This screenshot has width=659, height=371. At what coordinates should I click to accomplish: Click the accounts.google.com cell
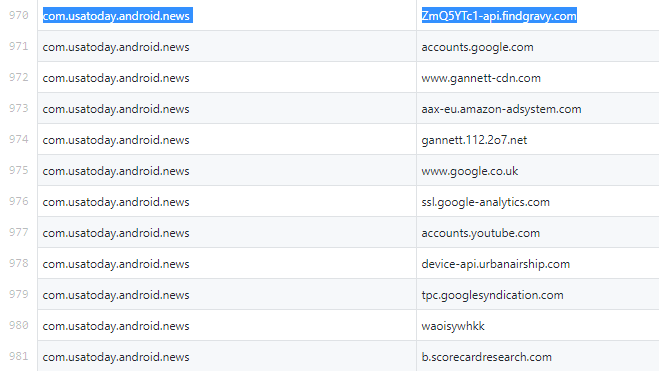(x=538, y=47)
